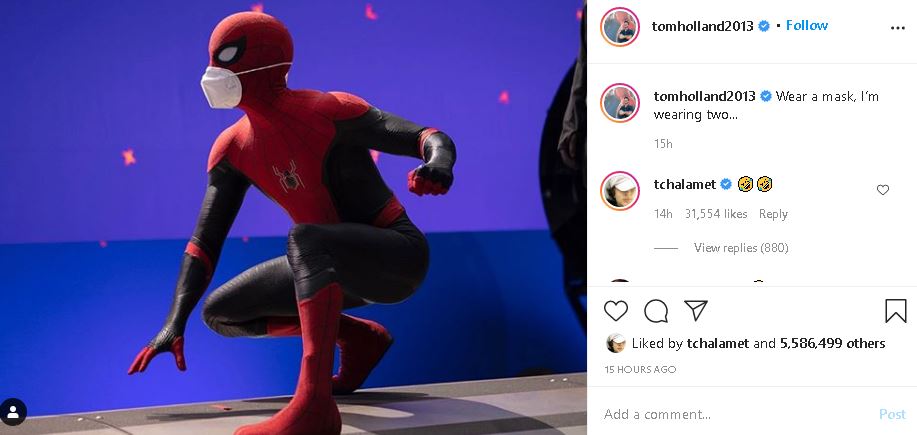Open tchalamet username in Liked by line
Screen dimensions: 917x435
(x=718, y=343)
